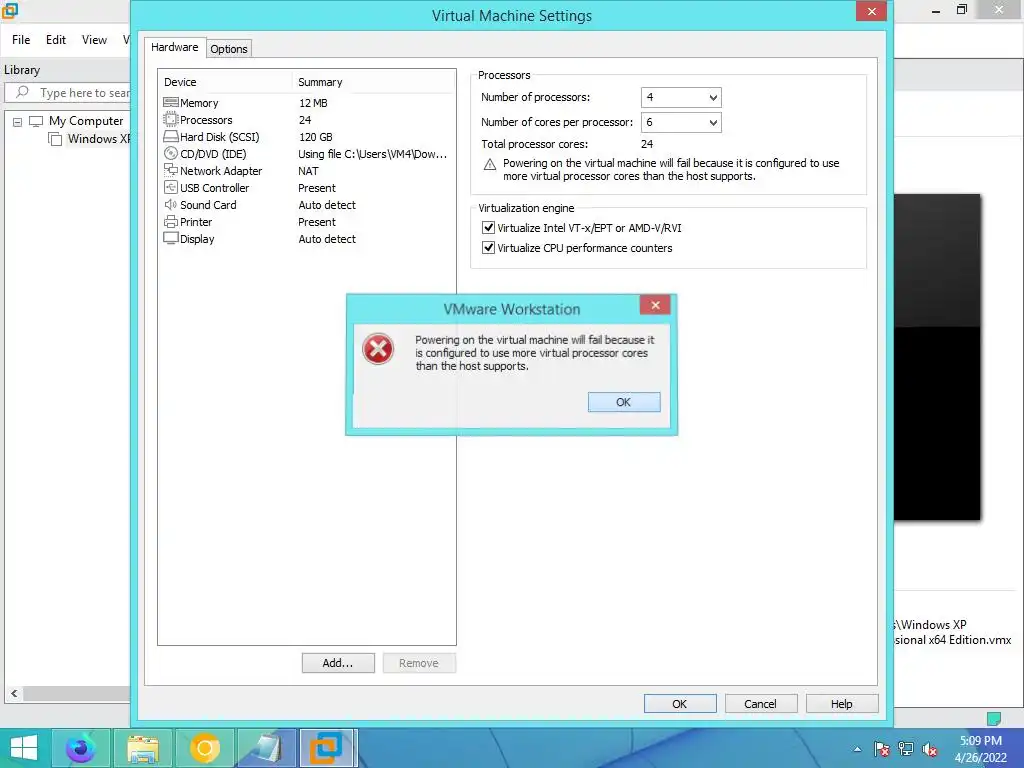The height and width of the screenshot is (768, 1024).
Task: Click the VM preview black thumbnail
Action: click(x=937, y=357)
